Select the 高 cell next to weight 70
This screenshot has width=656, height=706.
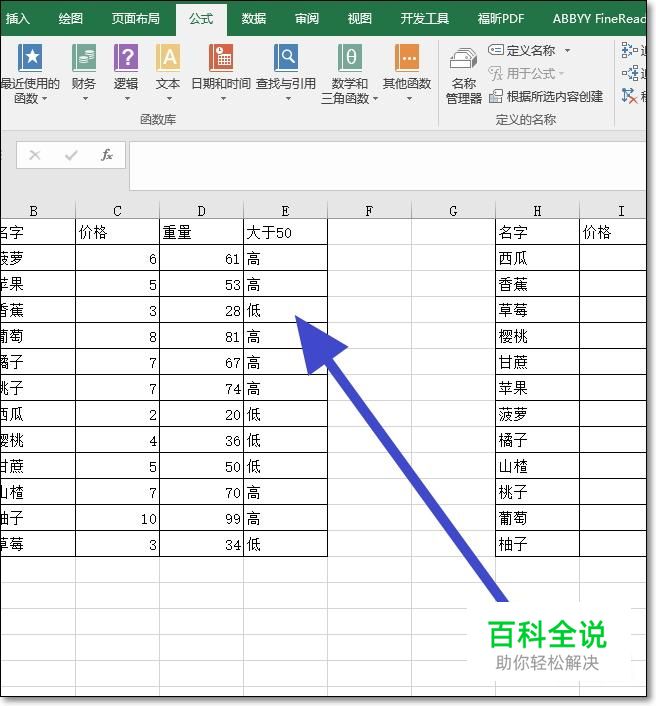(285, 492)
